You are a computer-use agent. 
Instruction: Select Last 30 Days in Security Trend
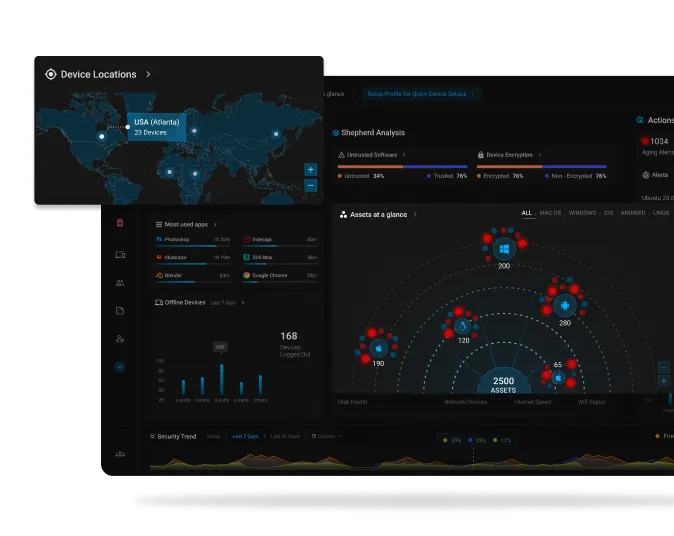[285, 436]
